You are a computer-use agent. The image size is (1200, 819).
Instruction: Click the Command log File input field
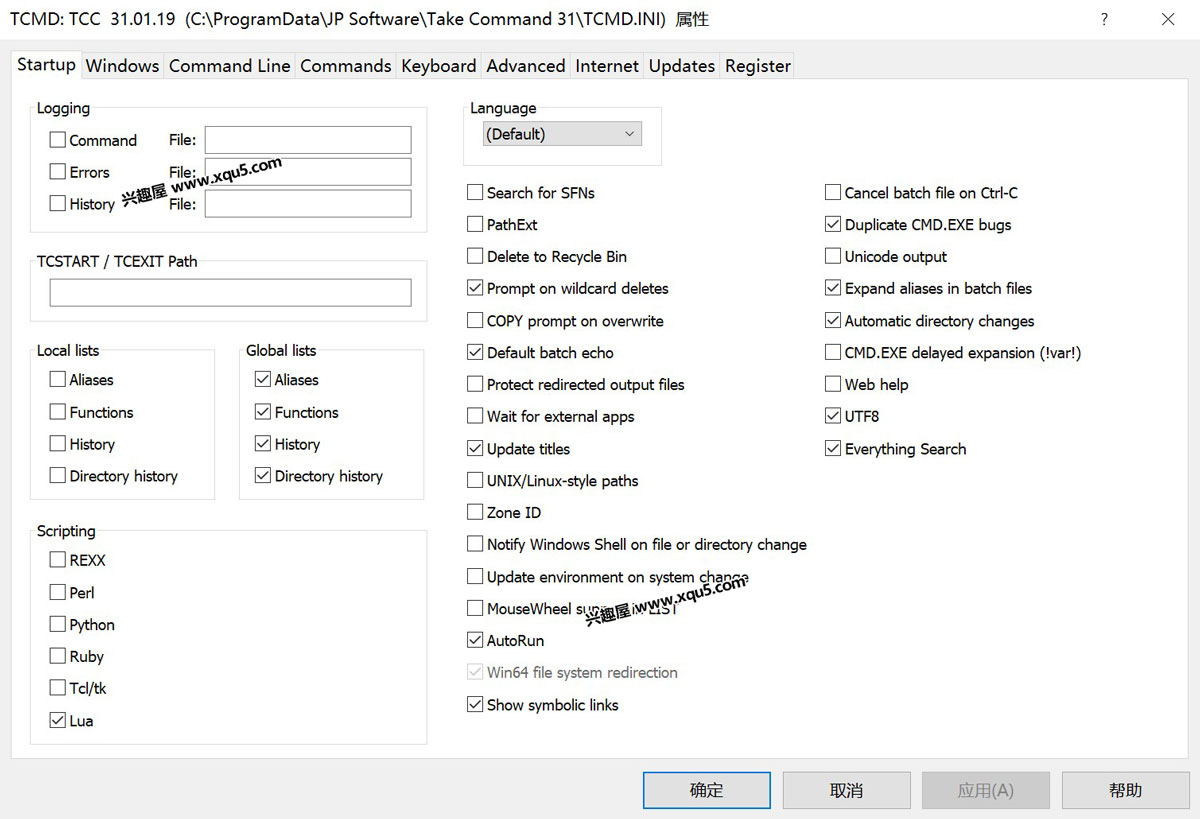[x=308, y=140]
